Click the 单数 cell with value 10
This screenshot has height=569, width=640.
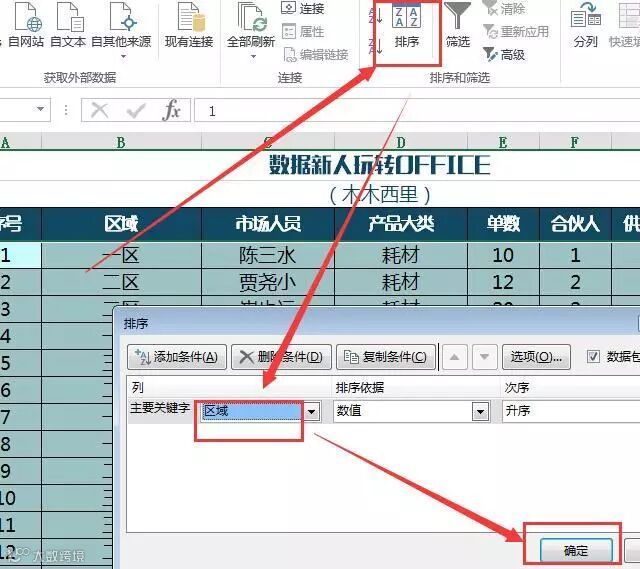503,256
